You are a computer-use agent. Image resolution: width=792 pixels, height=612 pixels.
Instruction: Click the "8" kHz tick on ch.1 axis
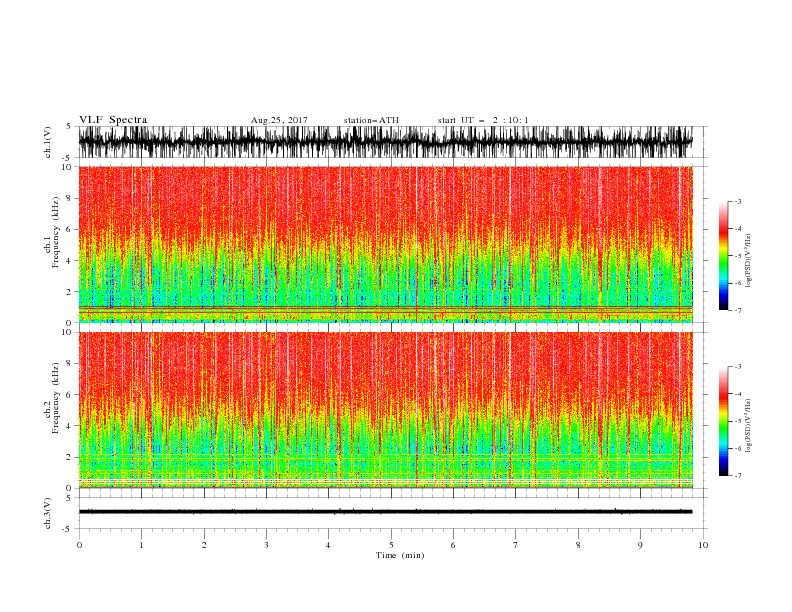point(69,198)
